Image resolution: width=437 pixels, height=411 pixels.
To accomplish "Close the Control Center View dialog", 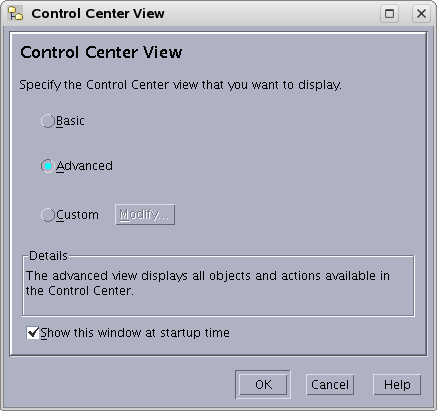I will [421, 14].
